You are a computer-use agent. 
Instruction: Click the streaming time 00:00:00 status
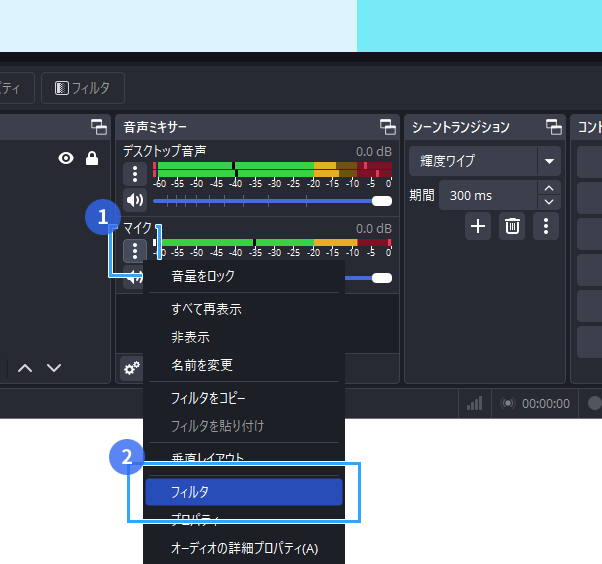point(546,404)
